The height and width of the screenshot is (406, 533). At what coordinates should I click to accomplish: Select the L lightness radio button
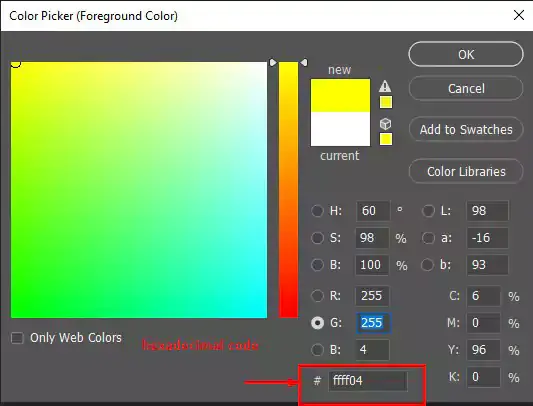coord(428,211)
